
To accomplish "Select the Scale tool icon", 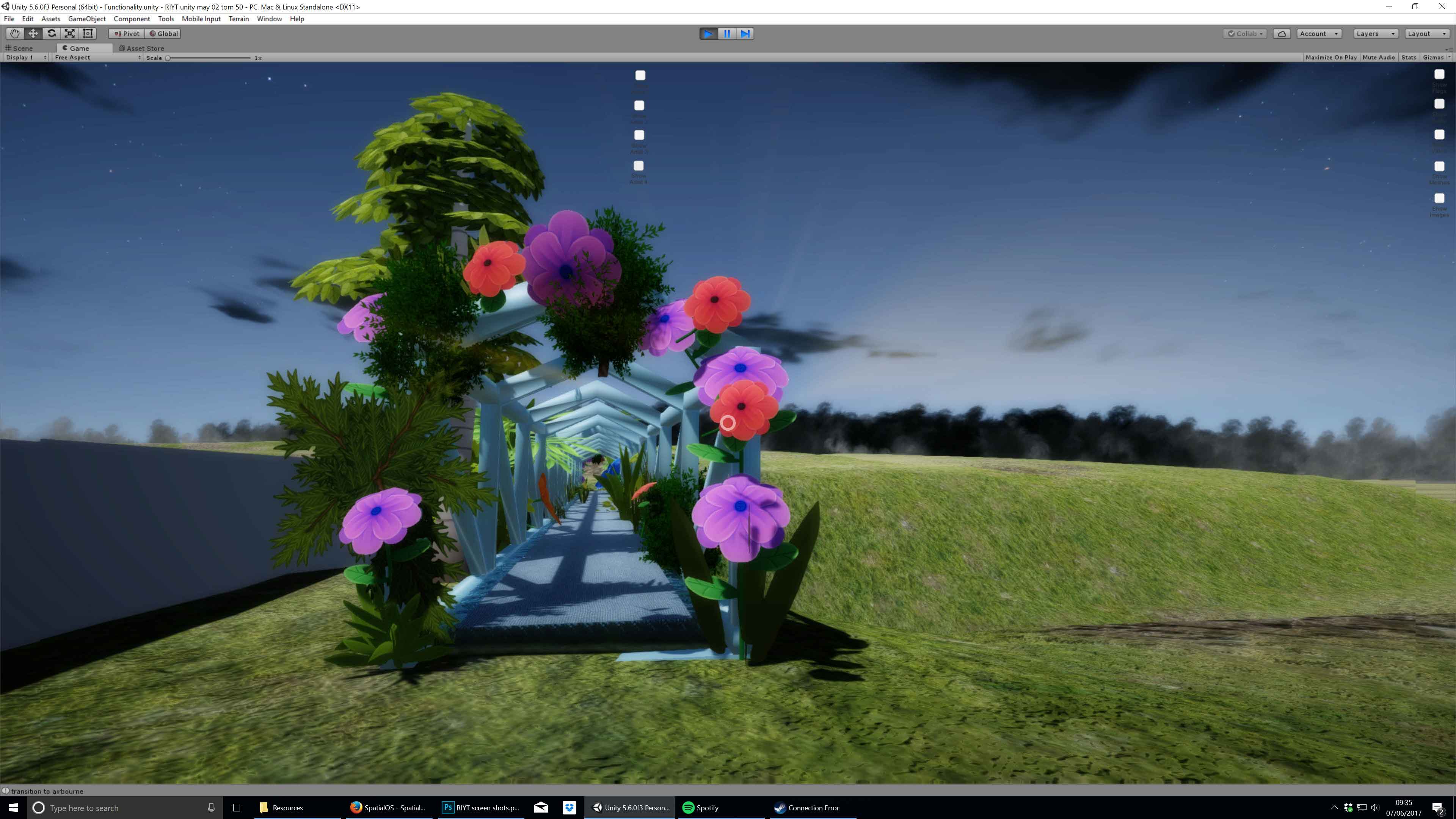I will click(69, 33).
